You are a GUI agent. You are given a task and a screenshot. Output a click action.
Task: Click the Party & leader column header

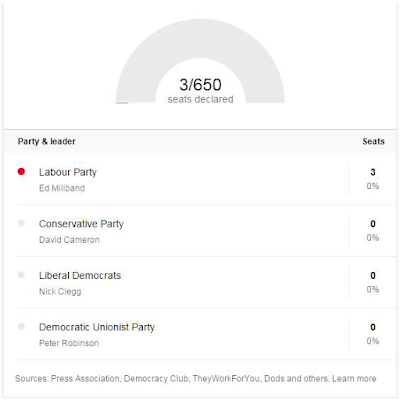click(x=47, y=141)
